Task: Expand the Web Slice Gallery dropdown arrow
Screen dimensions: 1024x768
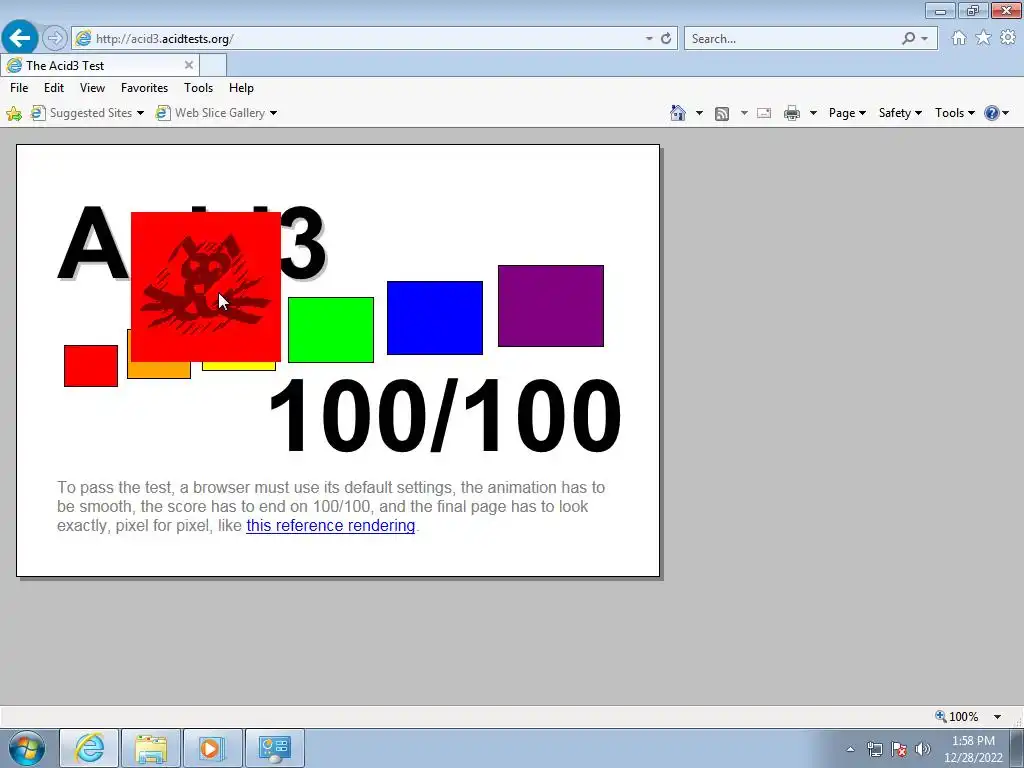Action: 274,113
